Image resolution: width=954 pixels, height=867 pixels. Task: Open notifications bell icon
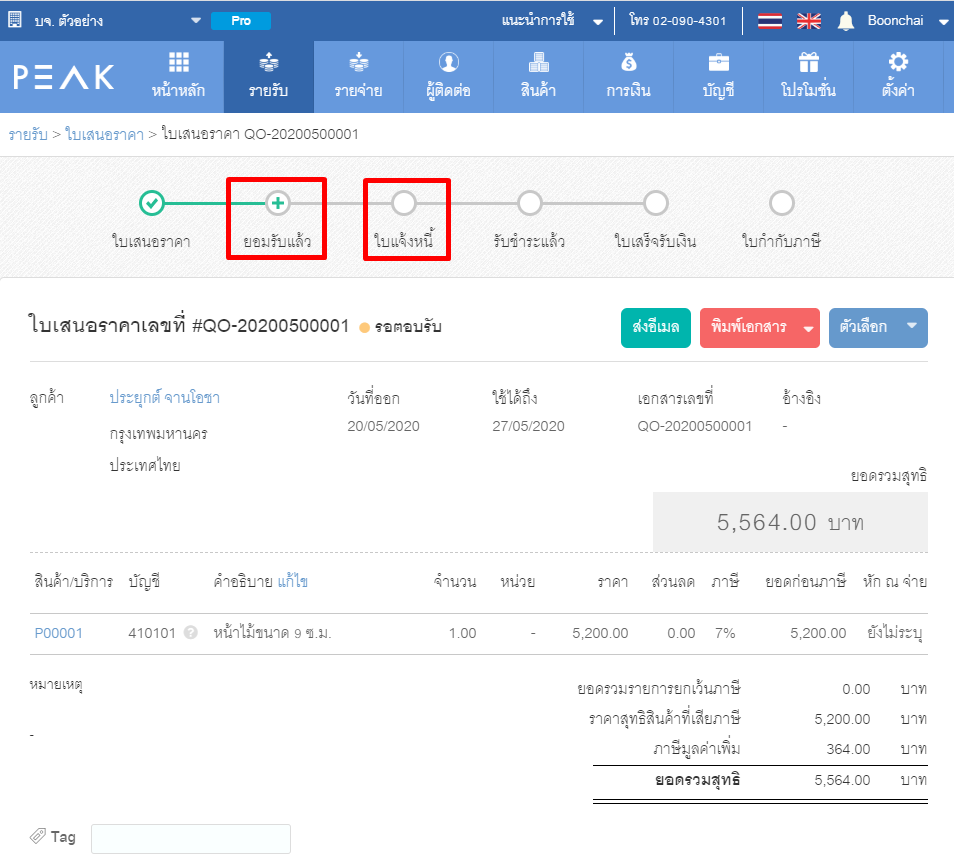[x=846, y=21]
